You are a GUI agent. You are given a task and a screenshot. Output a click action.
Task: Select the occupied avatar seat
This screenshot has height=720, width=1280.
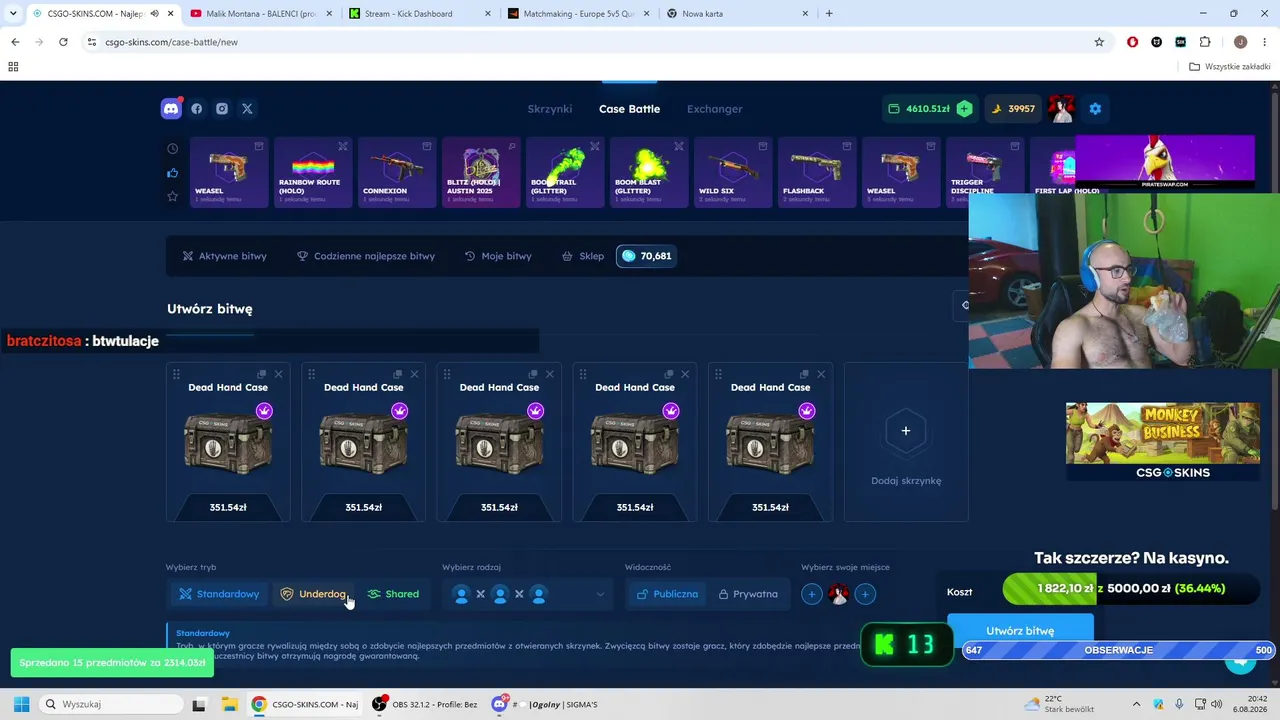tap(839, 594)
